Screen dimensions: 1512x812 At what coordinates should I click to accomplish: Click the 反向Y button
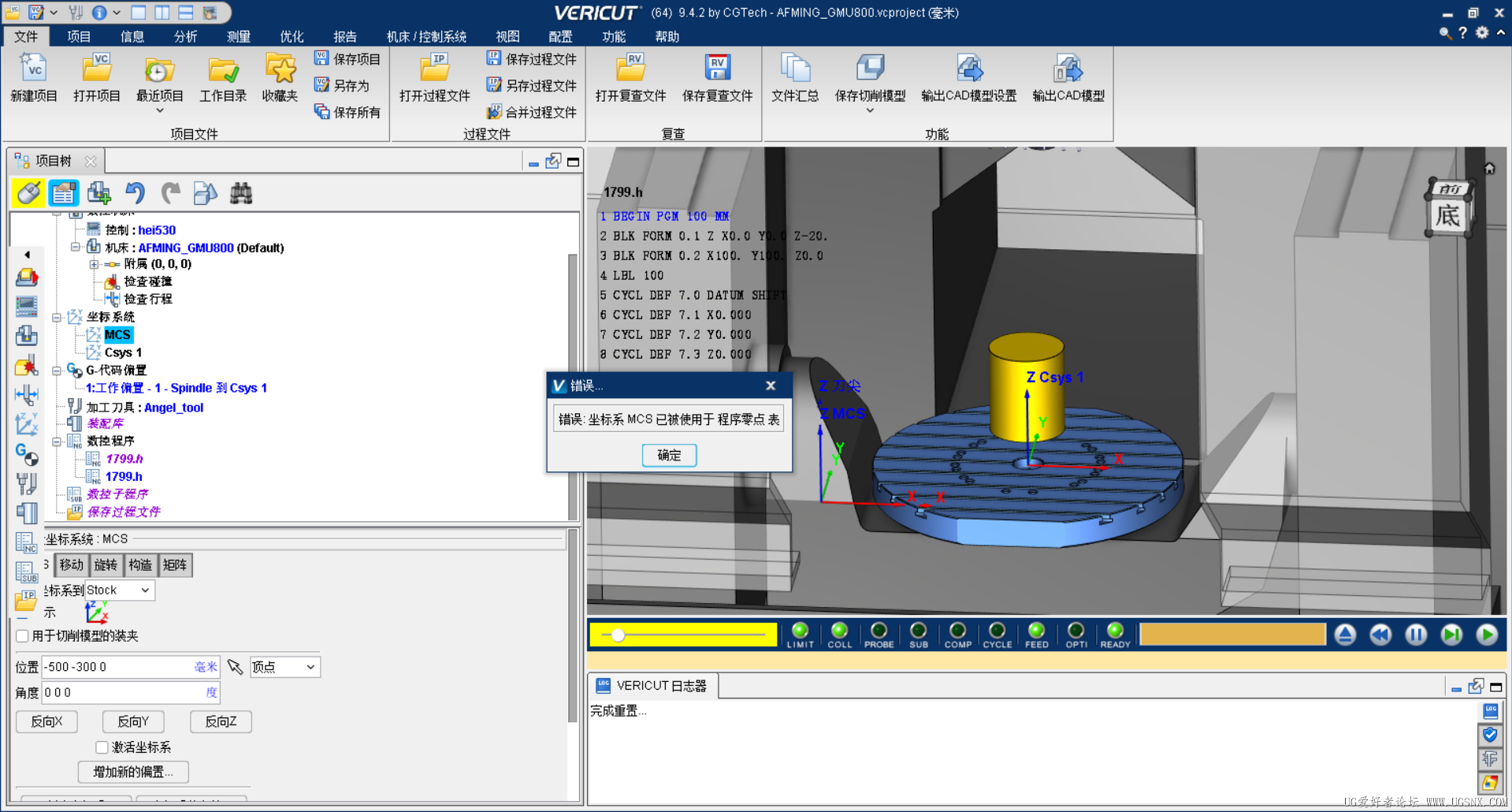(x=133, y=721)
